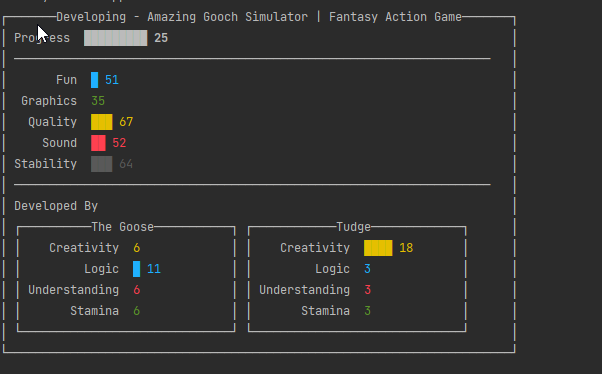Click the yellow Quality stat bar

102,122
